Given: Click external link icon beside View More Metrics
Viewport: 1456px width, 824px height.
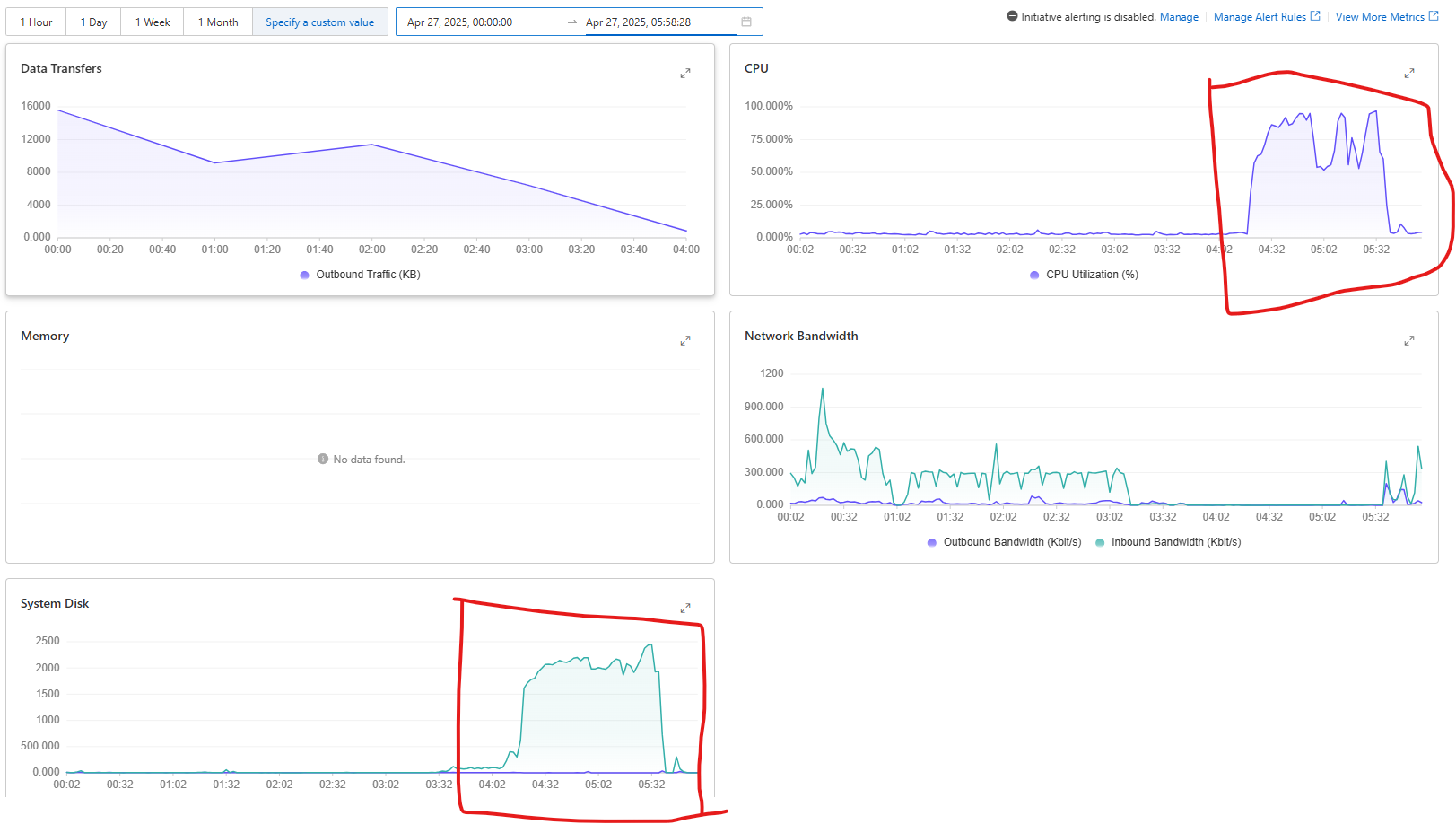Looking at the screenshot, I should coord(1434,16).
